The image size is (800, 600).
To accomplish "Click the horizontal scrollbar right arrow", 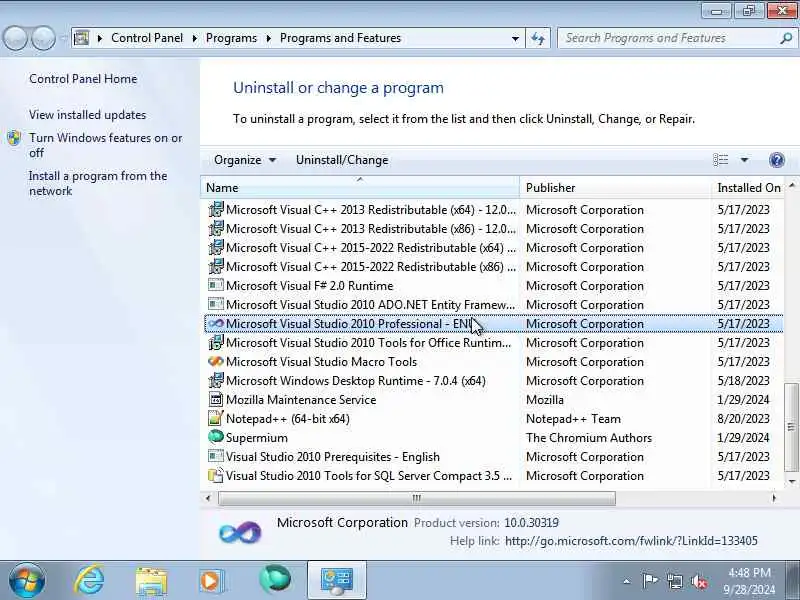I will pos(774,498).
